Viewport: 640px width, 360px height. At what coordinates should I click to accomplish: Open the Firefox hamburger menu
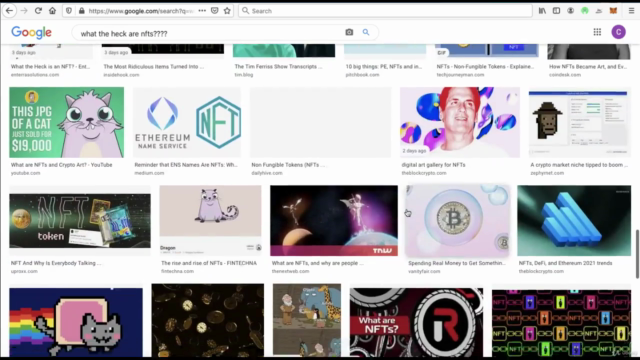[x=631, y=11]
